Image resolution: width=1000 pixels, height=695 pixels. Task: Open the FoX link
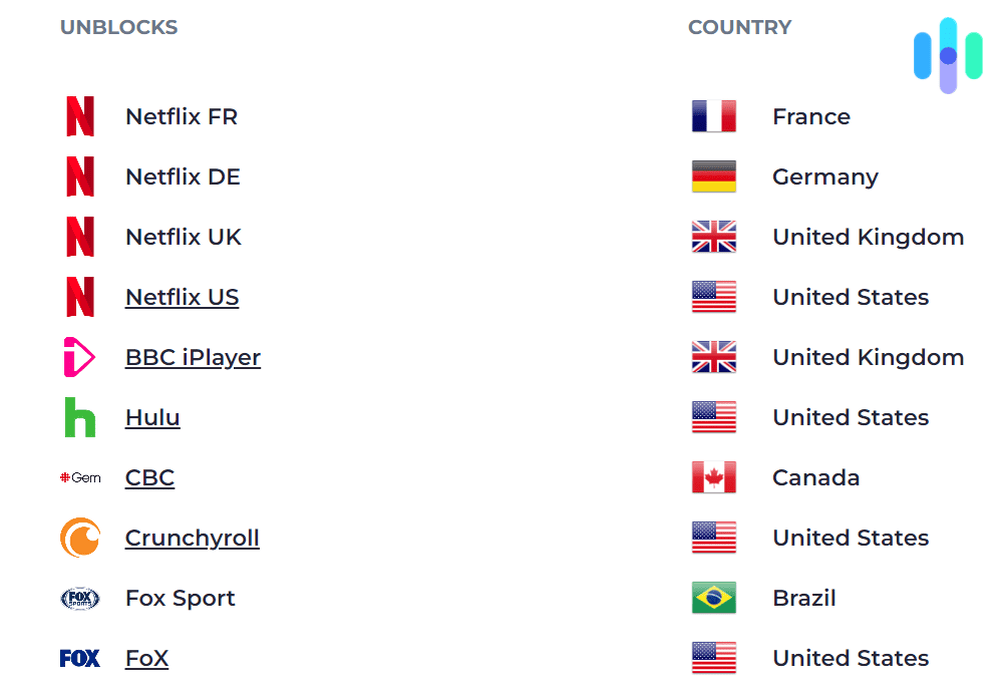pos(147,657)
